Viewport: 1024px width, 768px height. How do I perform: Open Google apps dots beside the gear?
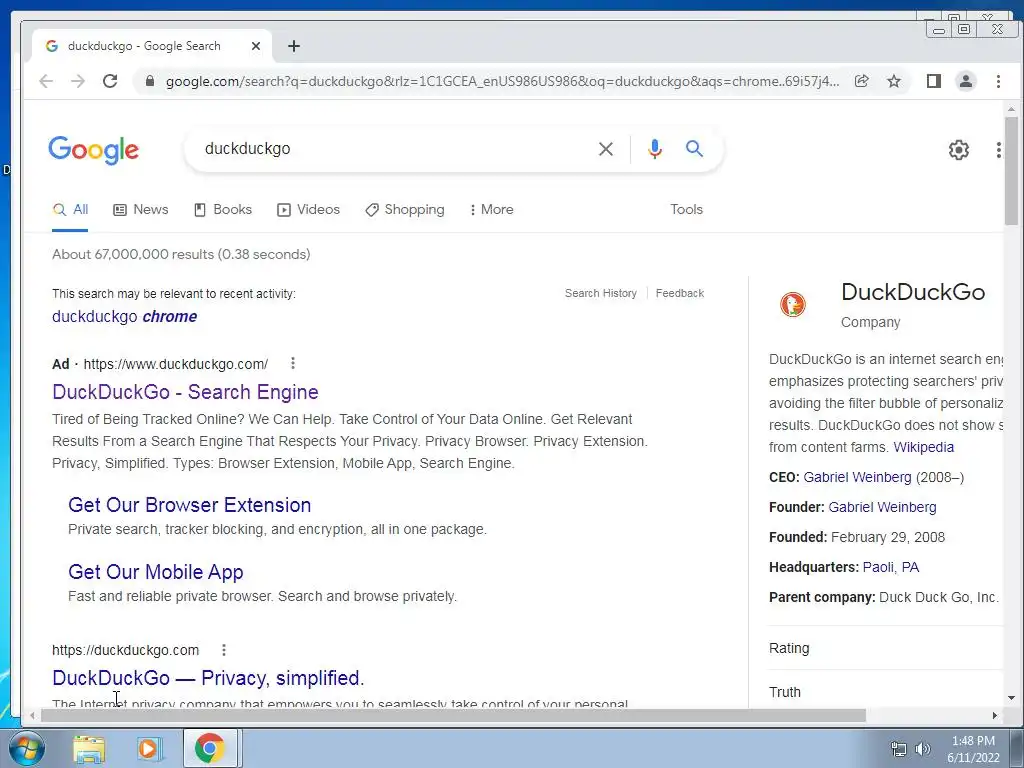click(999, 150)
